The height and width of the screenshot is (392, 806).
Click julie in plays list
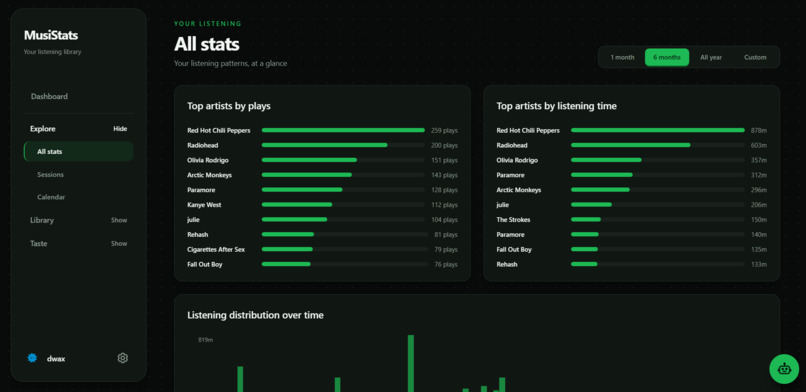point(193,220)
